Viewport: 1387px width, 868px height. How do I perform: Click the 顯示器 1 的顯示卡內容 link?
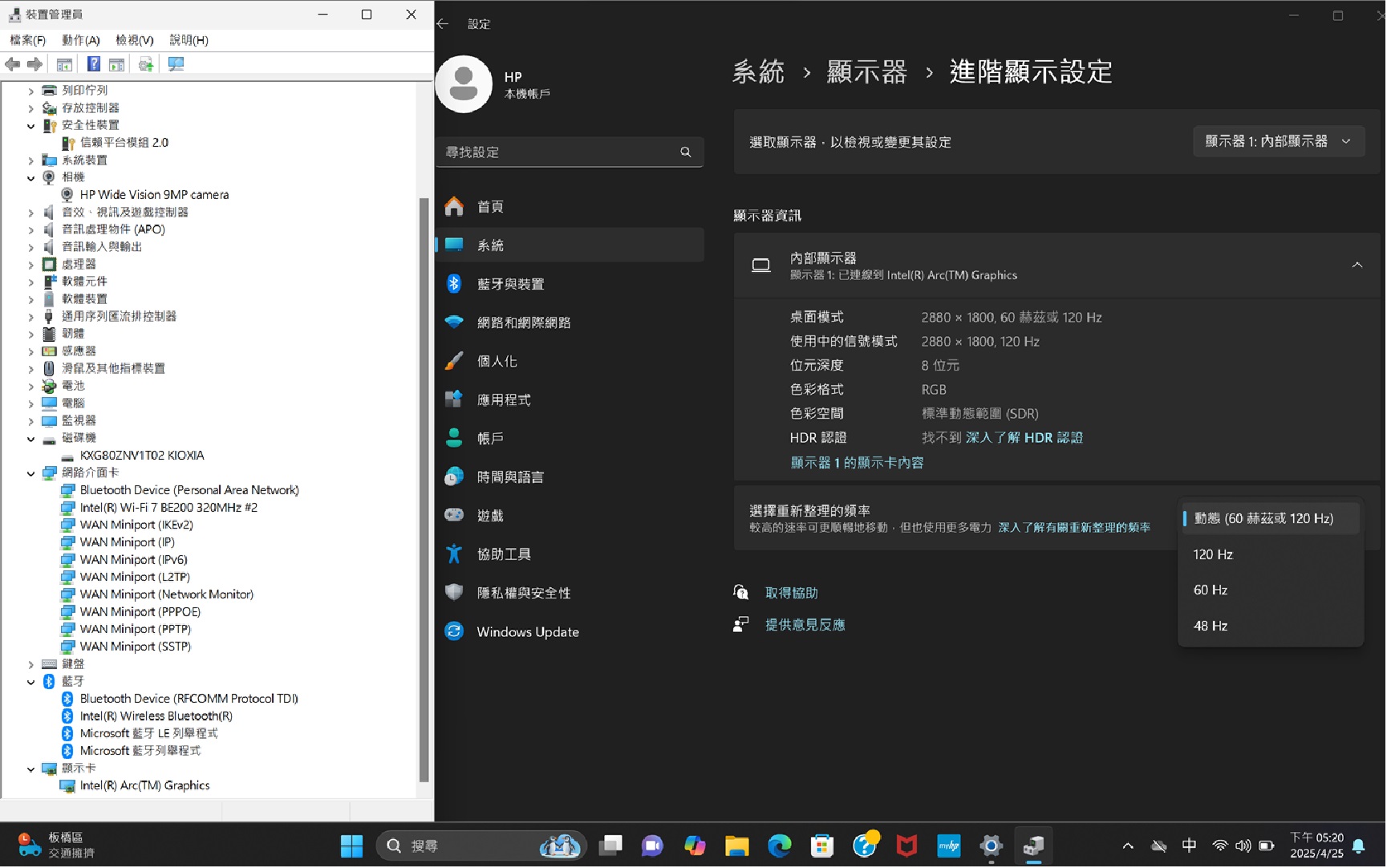(857, 463)
